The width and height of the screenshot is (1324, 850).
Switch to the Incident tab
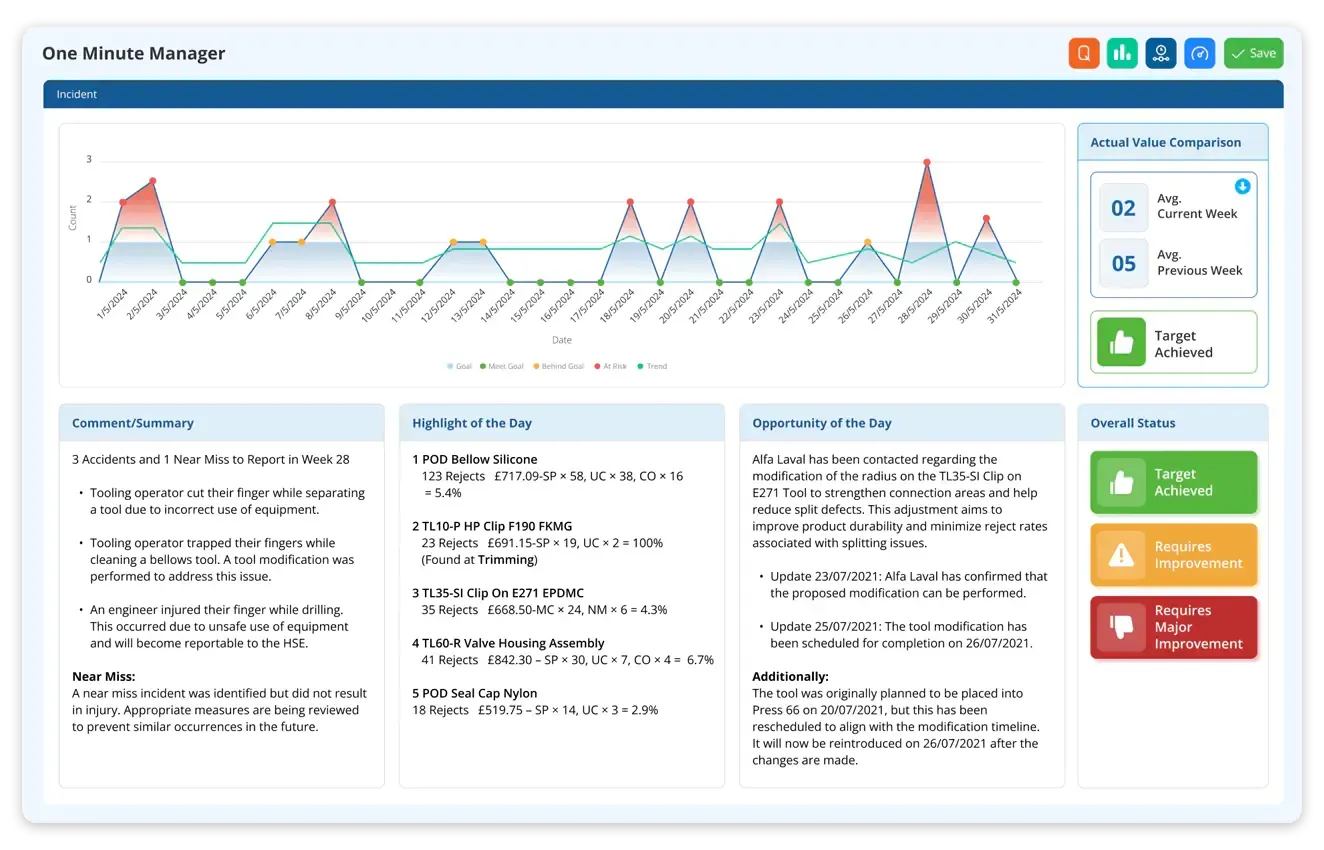click(76, 94)
